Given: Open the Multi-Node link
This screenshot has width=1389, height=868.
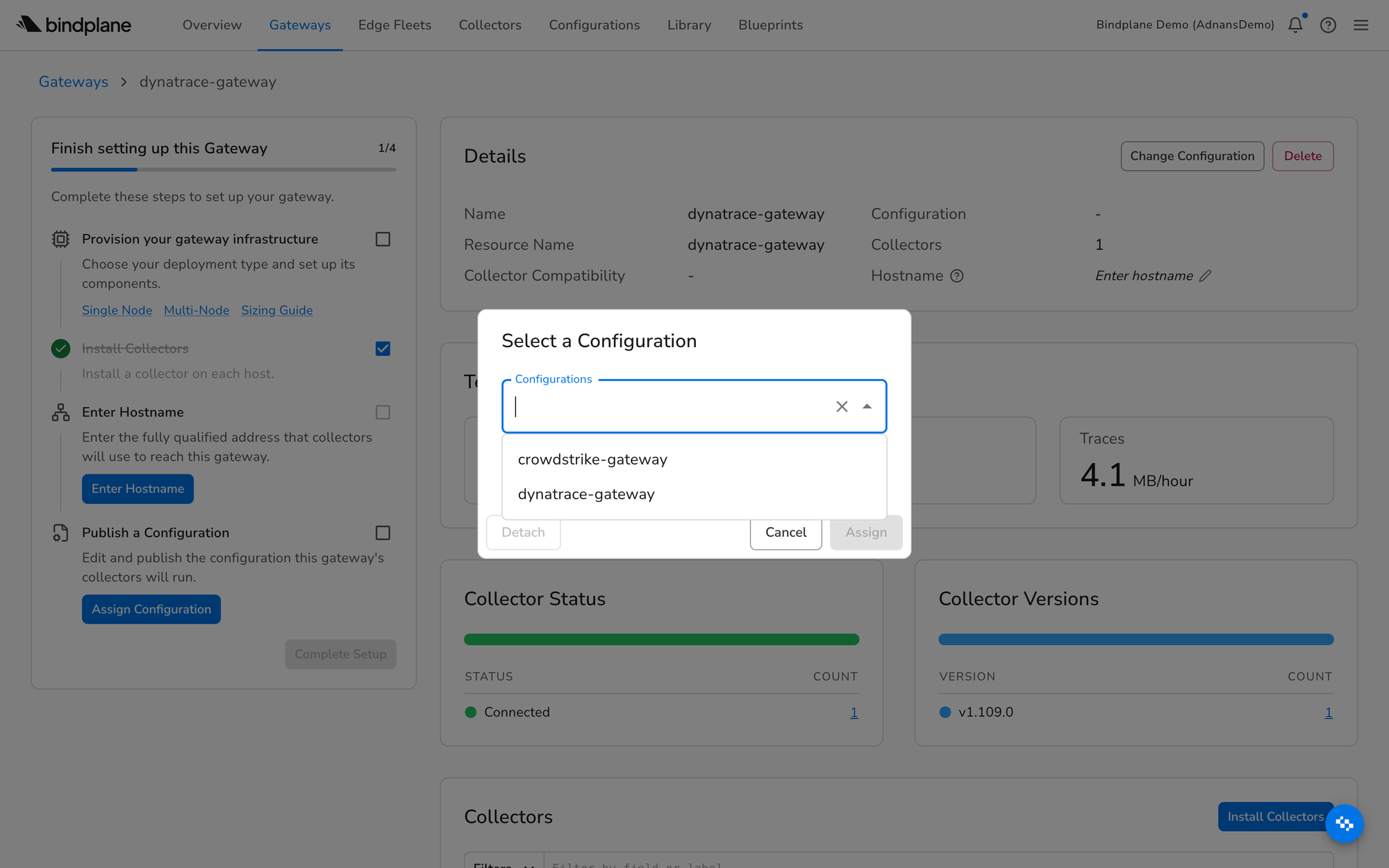Looking at the screenshot, I should tap(197, 310).
